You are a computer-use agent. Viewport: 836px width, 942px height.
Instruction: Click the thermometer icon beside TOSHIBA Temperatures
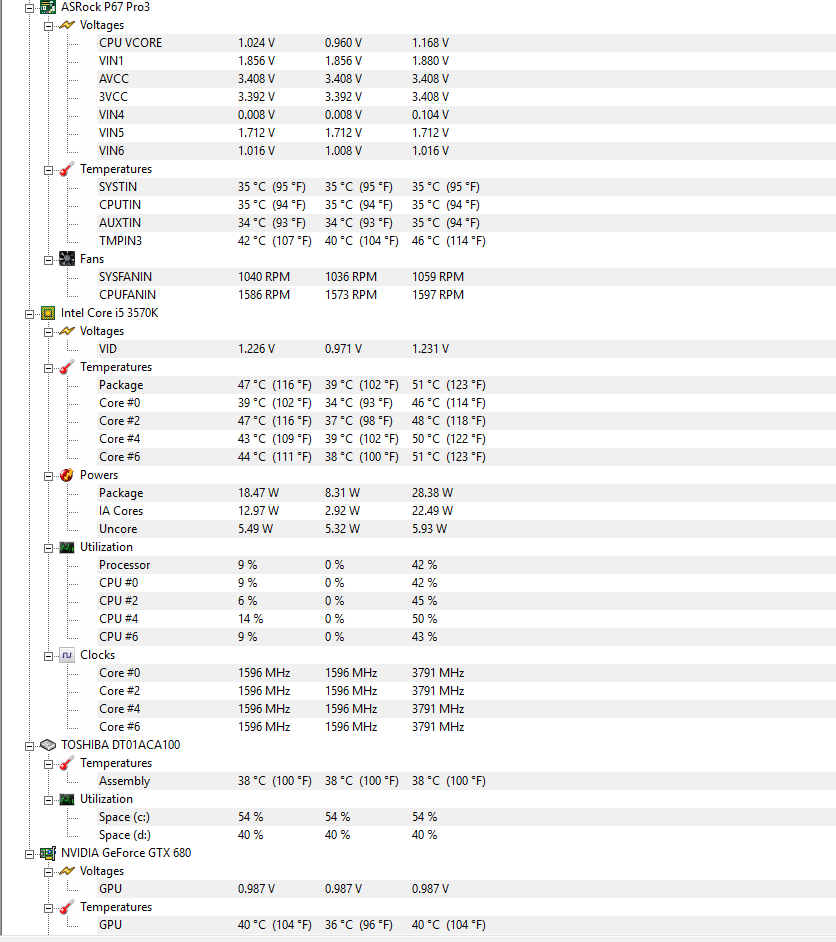click(x=67, y=763)
